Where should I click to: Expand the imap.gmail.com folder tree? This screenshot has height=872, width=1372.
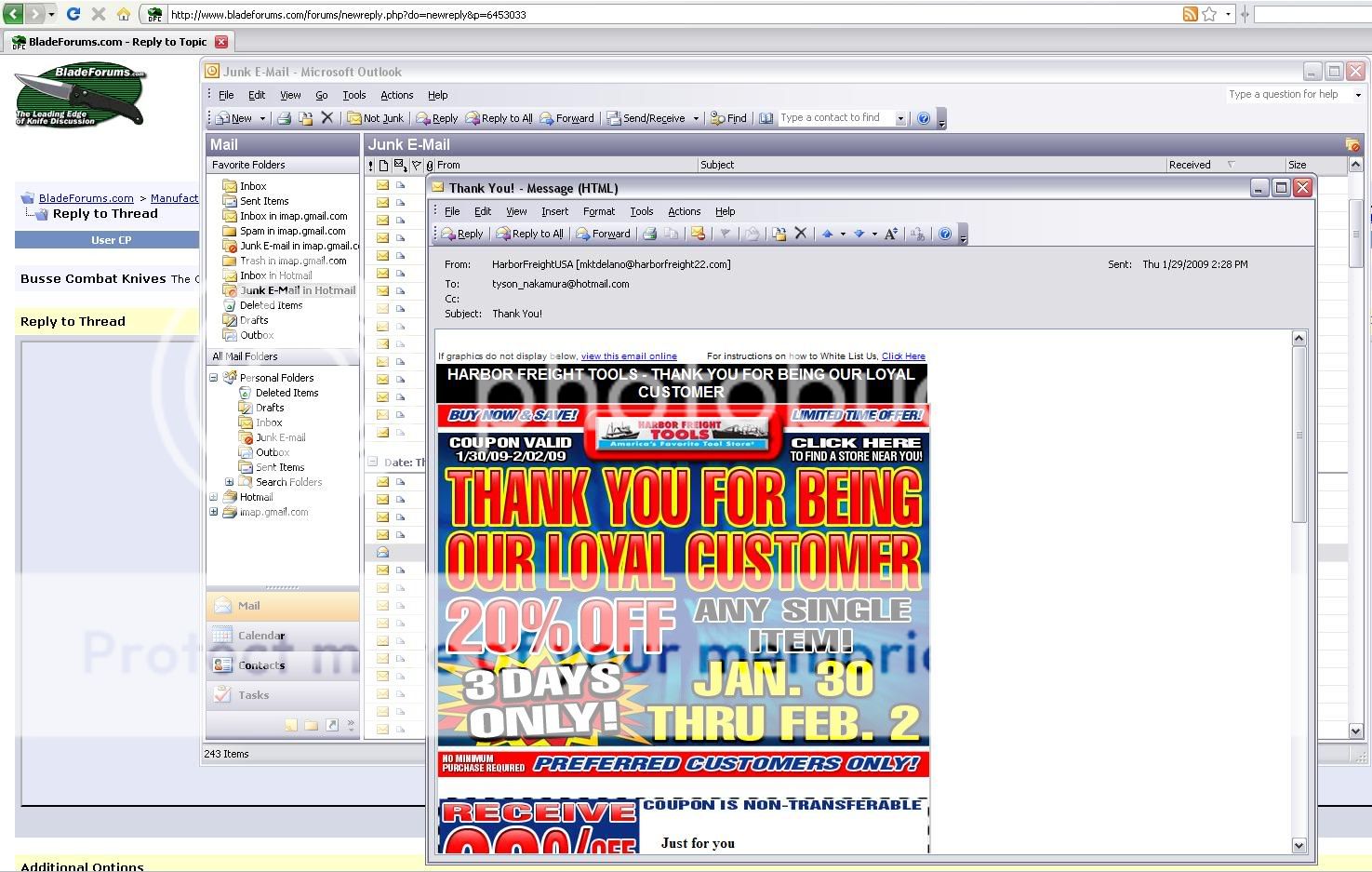214,512
